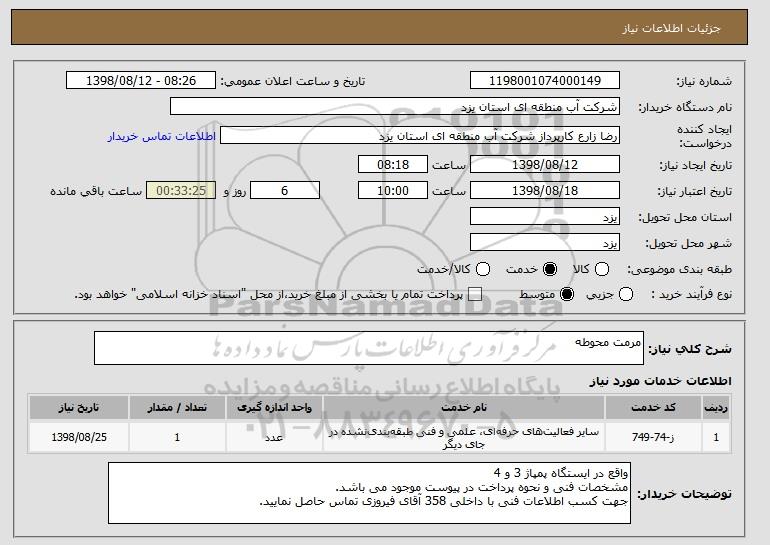The height and width of the screenshot is (545, 770).
Task: Click the delivery province field یزد
Action: 545,217
